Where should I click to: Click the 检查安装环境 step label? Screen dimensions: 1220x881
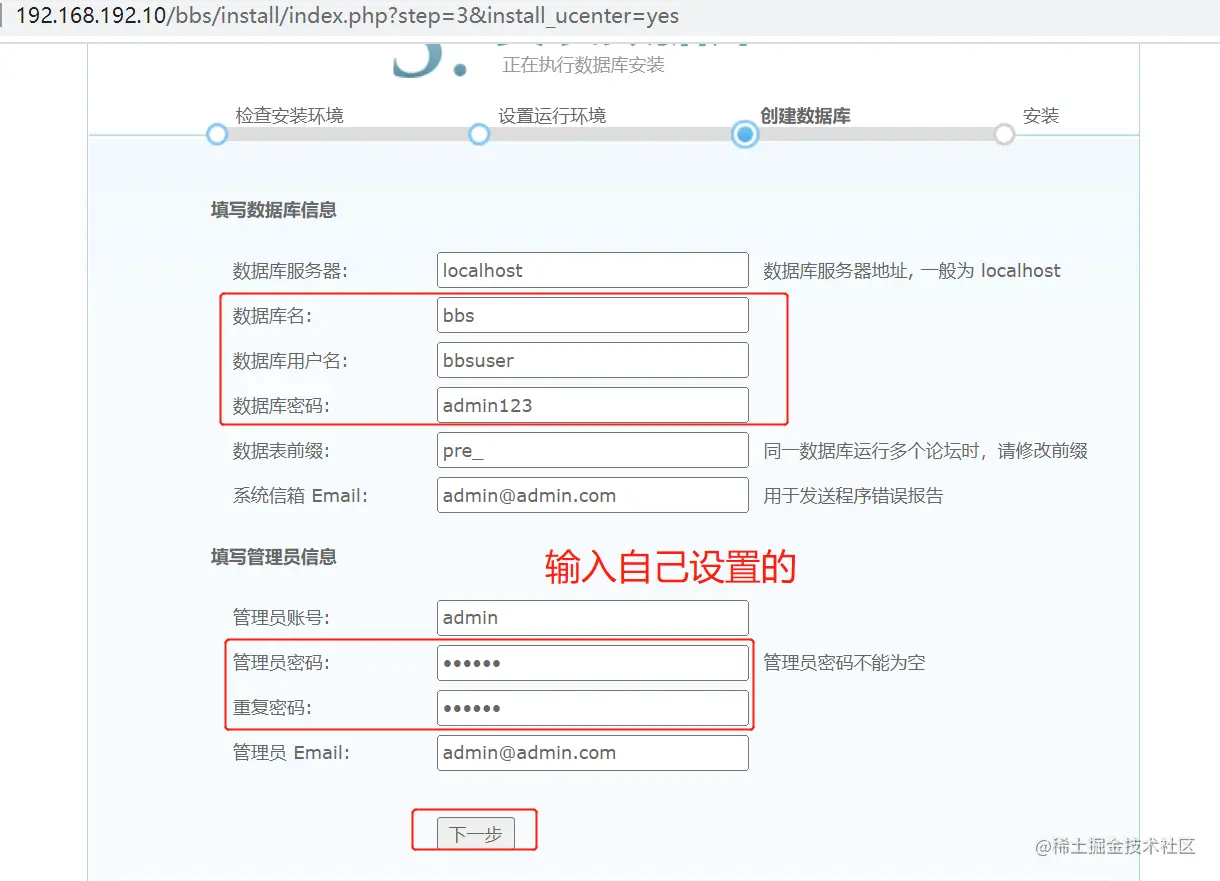click(290, 116)
